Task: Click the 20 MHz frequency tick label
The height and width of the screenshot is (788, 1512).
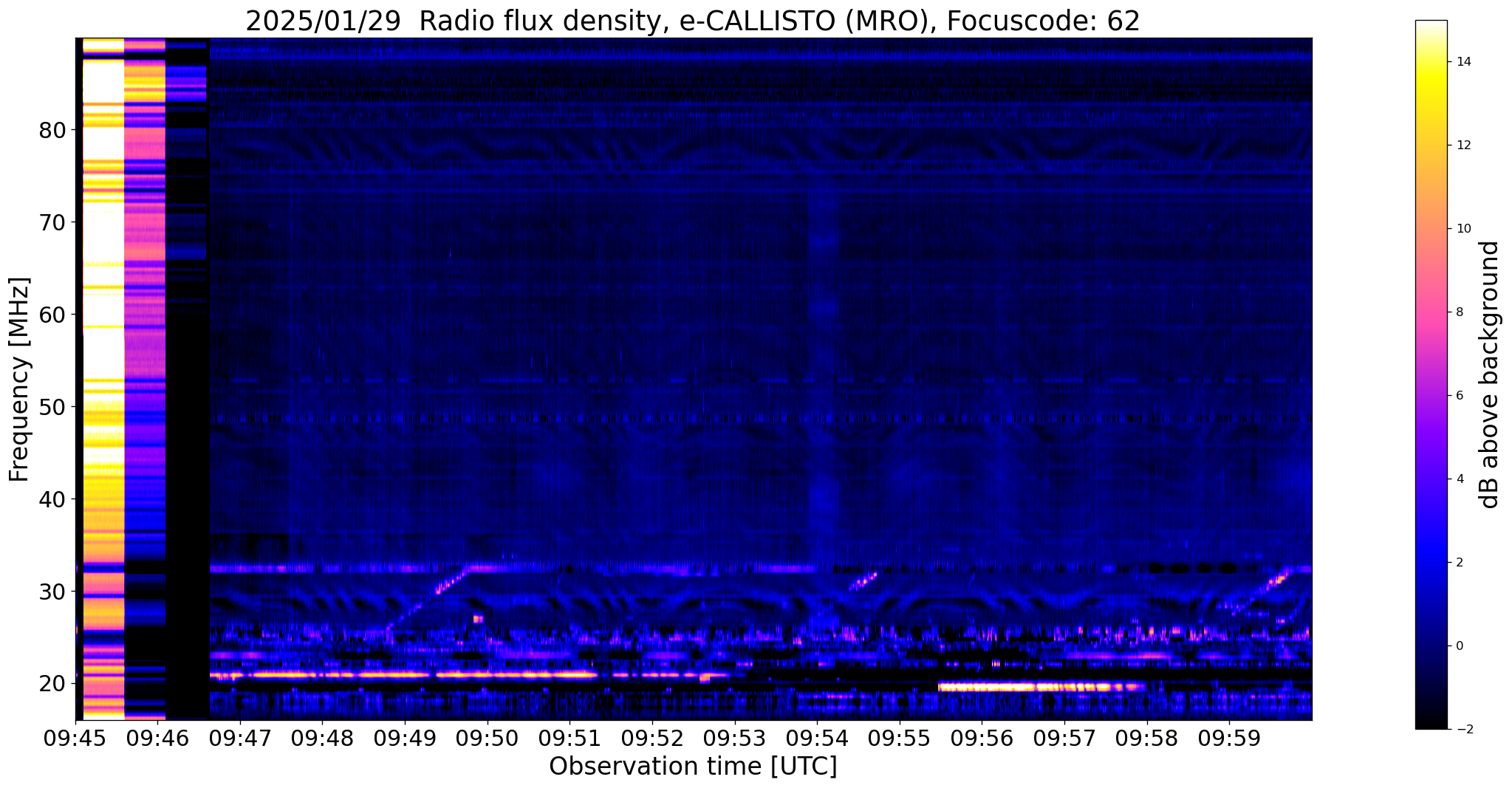Action: 52,685
